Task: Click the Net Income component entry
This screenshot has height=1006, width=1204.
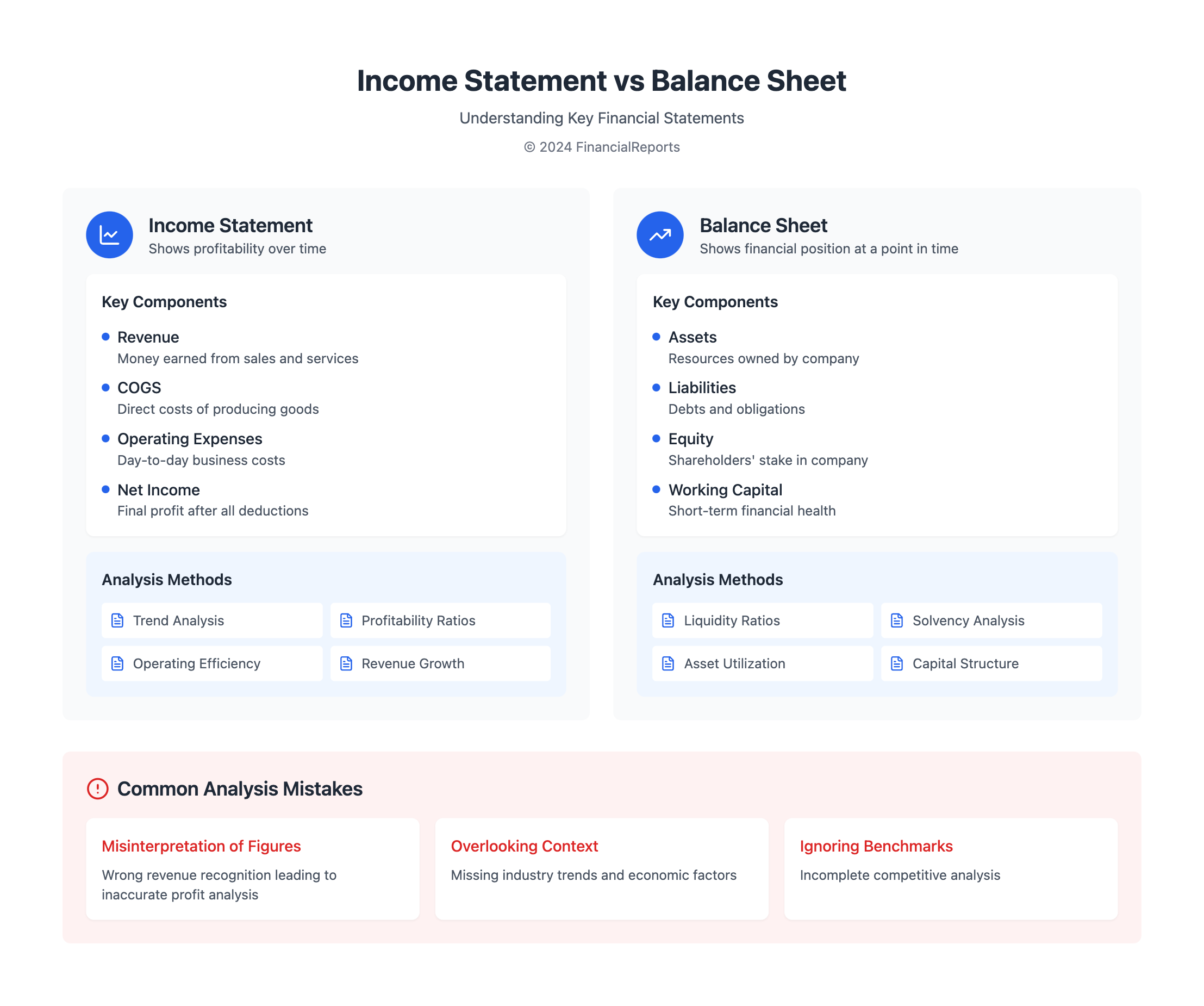Action: 158,490
